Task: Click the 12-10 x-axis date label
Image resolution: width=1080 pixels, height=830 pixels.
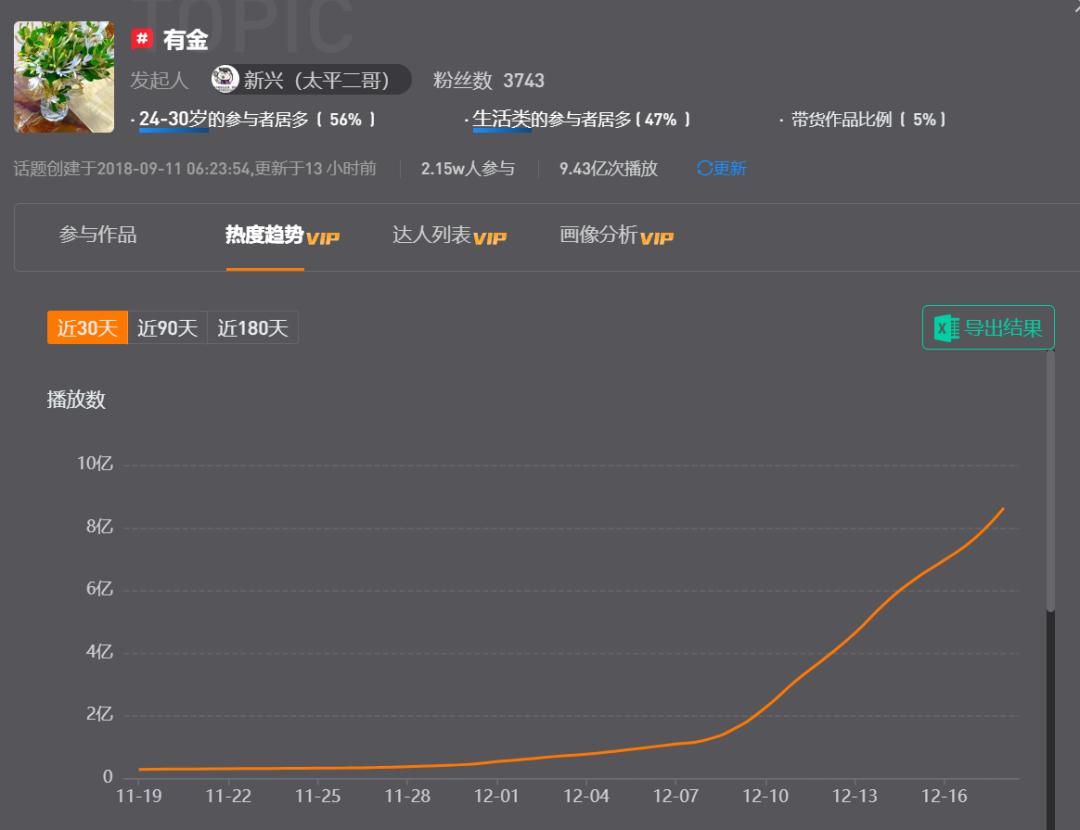Action: 765,796
